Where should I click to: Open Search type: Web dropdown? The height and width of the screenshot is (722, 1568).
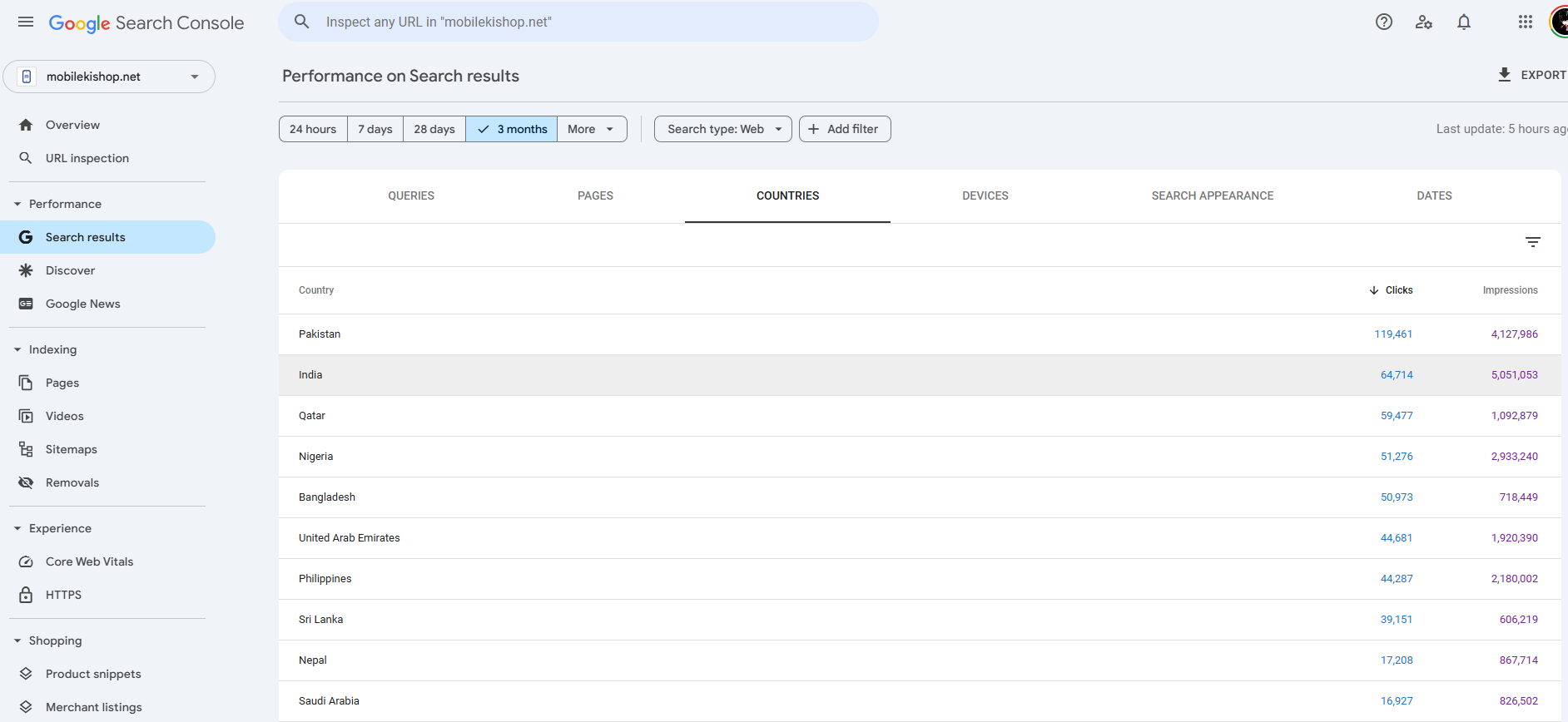722,129
